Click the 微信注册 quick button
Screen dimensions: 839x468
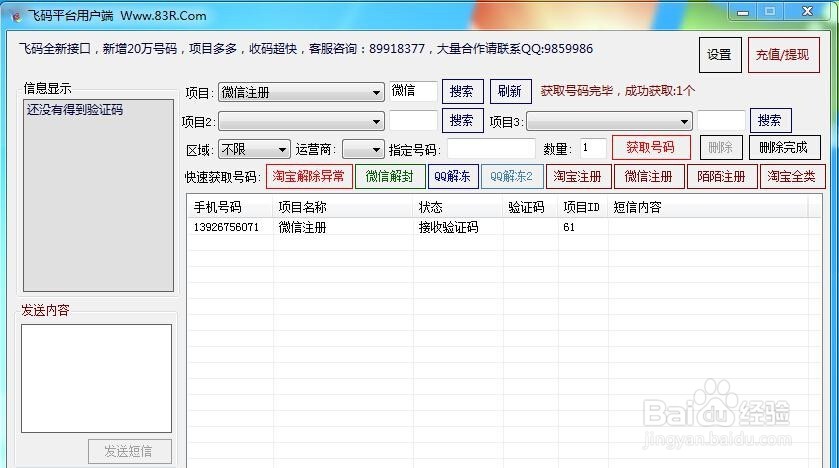point(649,177)
